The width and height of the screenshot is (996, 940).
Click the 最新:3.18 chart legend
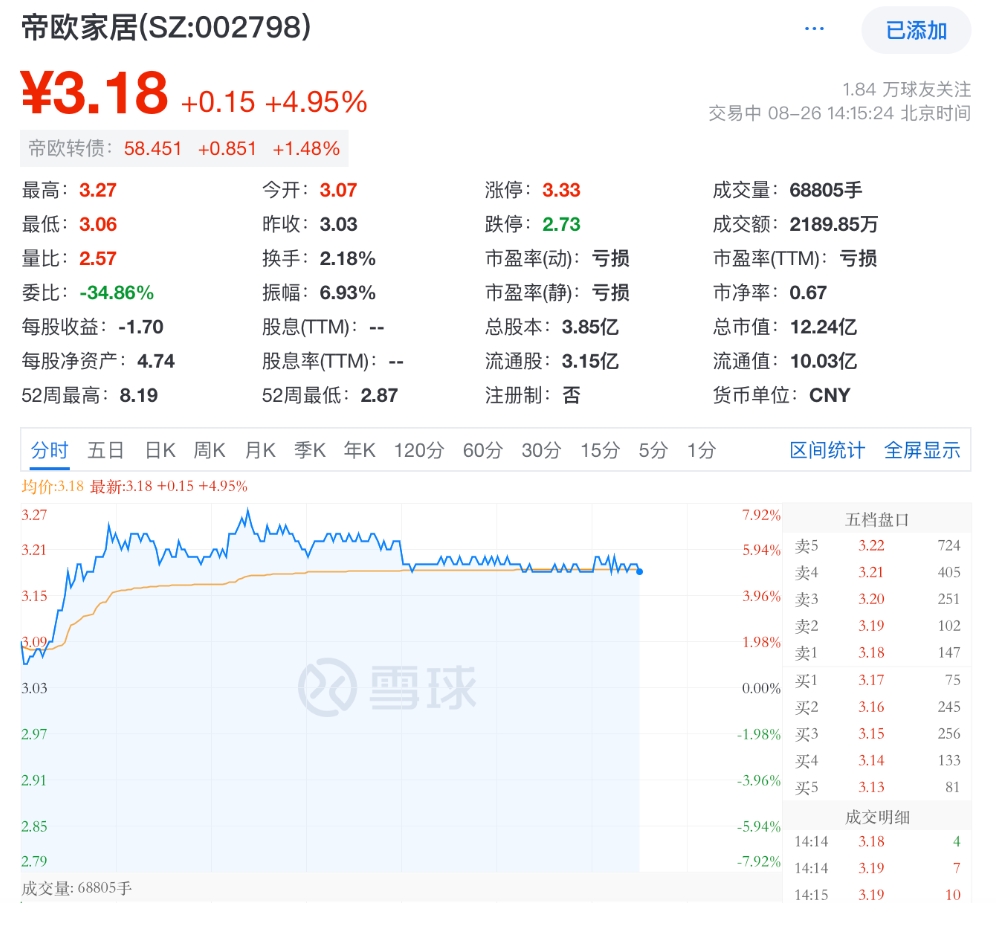168,487
